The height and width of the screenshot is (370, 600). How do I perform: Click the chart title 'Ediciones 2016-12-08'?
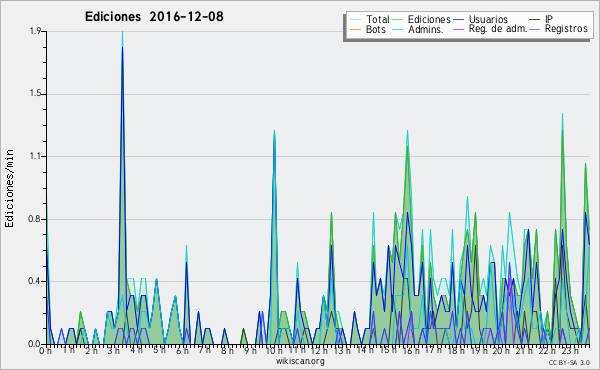click(x=154, y=17)
